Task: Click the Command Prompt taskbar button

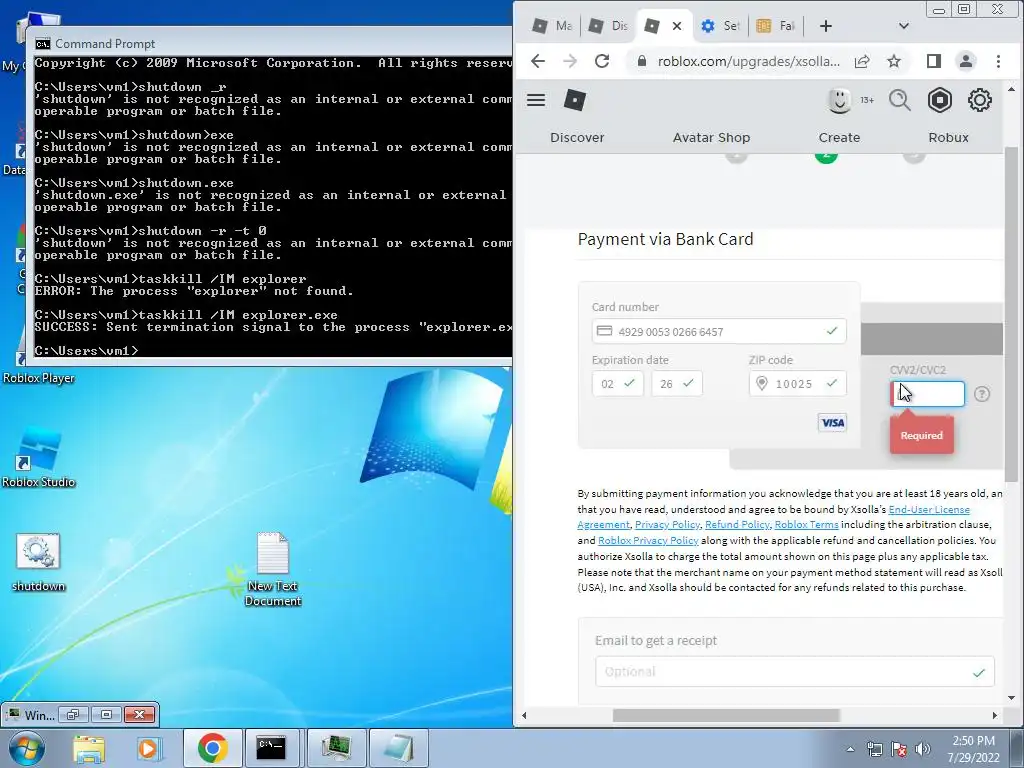Action: tap(271, 748)
